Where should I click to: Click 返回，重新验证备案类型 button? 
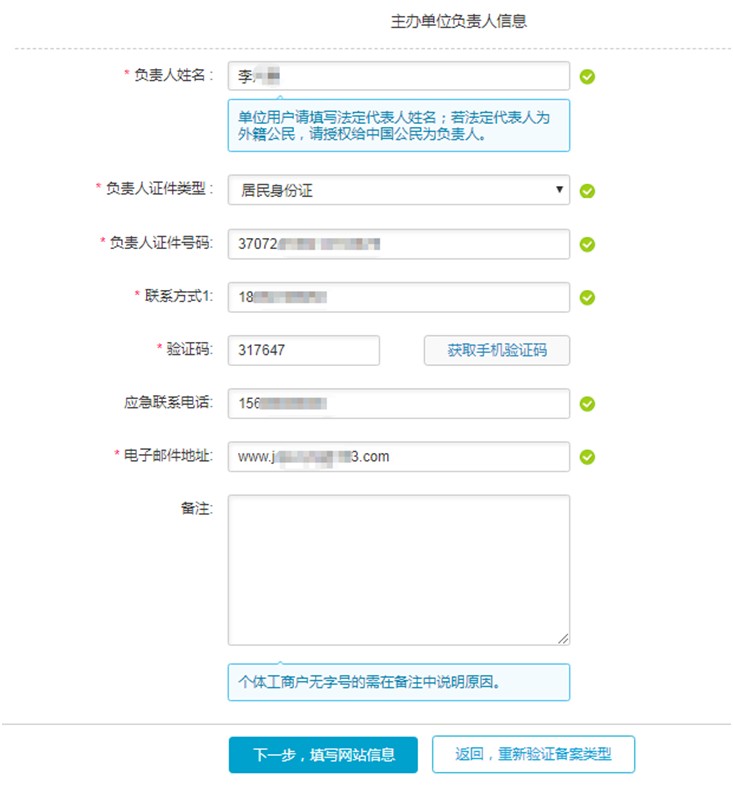click(533, 754)
